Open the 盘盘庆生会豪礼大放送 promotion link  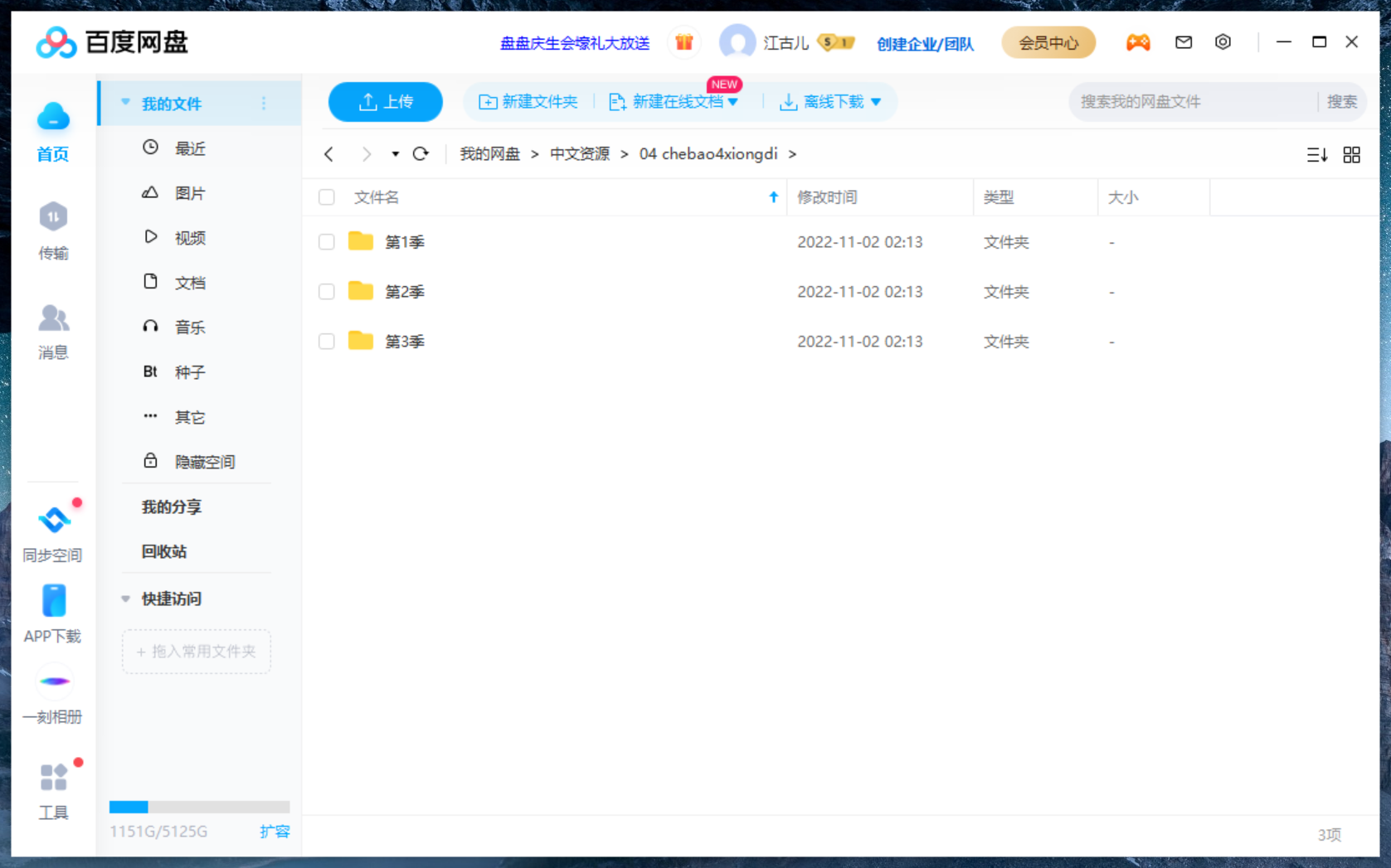574,44
